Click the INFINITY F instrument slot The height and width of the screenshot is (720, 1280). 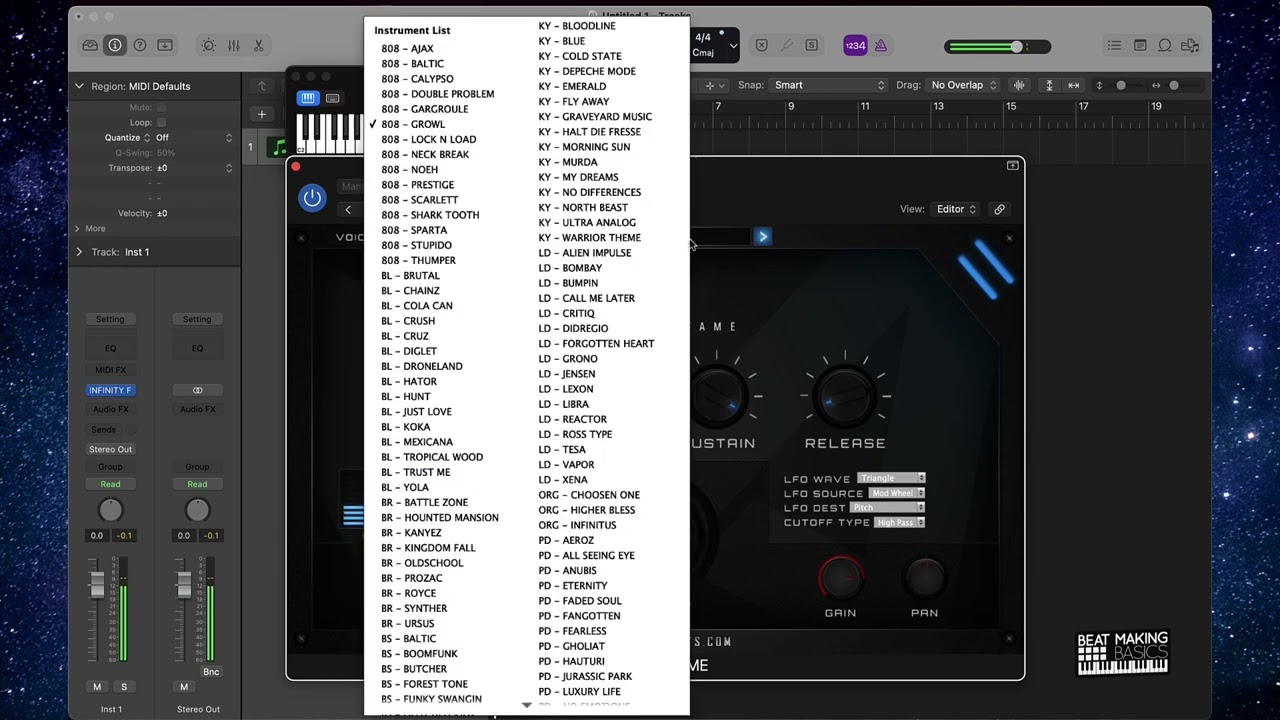coord(110,390)
